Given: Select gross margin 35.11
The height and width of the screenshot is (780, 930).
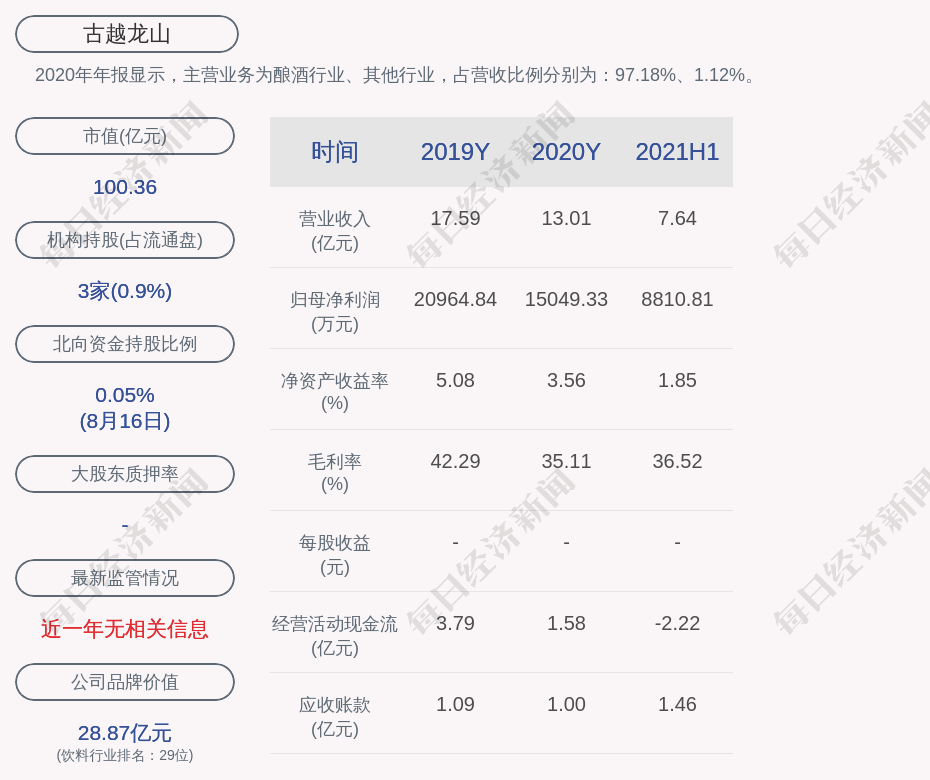Looking at the screenshot, I should click(x=566, y=461).
